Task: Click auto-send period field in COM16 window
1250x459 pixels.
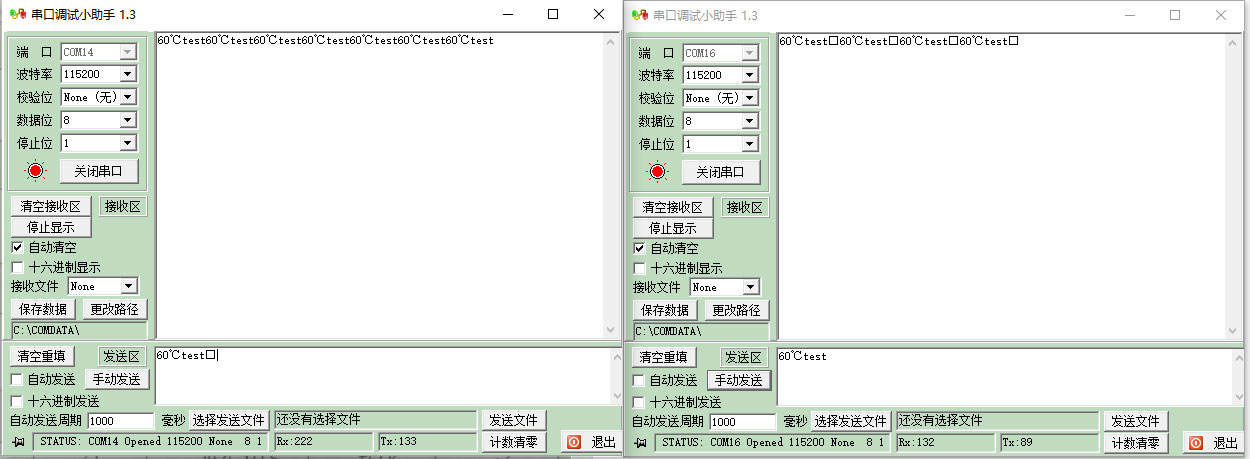Action: [743, 422]
